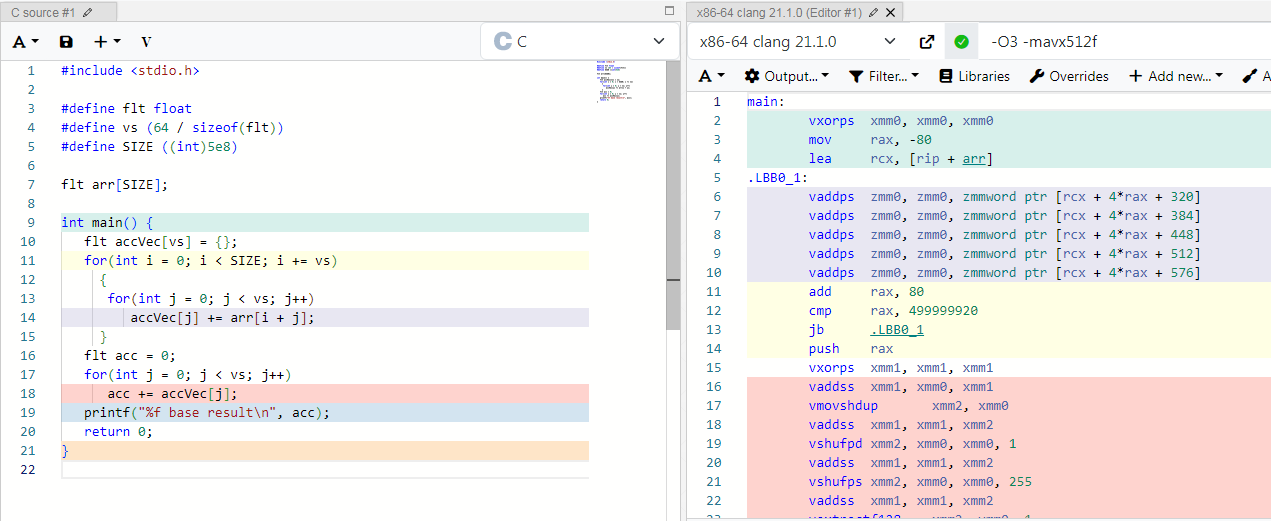Screen dimensions: 1271x521
Task: Open the Output options gear menu
Action: tap(787, 76)
